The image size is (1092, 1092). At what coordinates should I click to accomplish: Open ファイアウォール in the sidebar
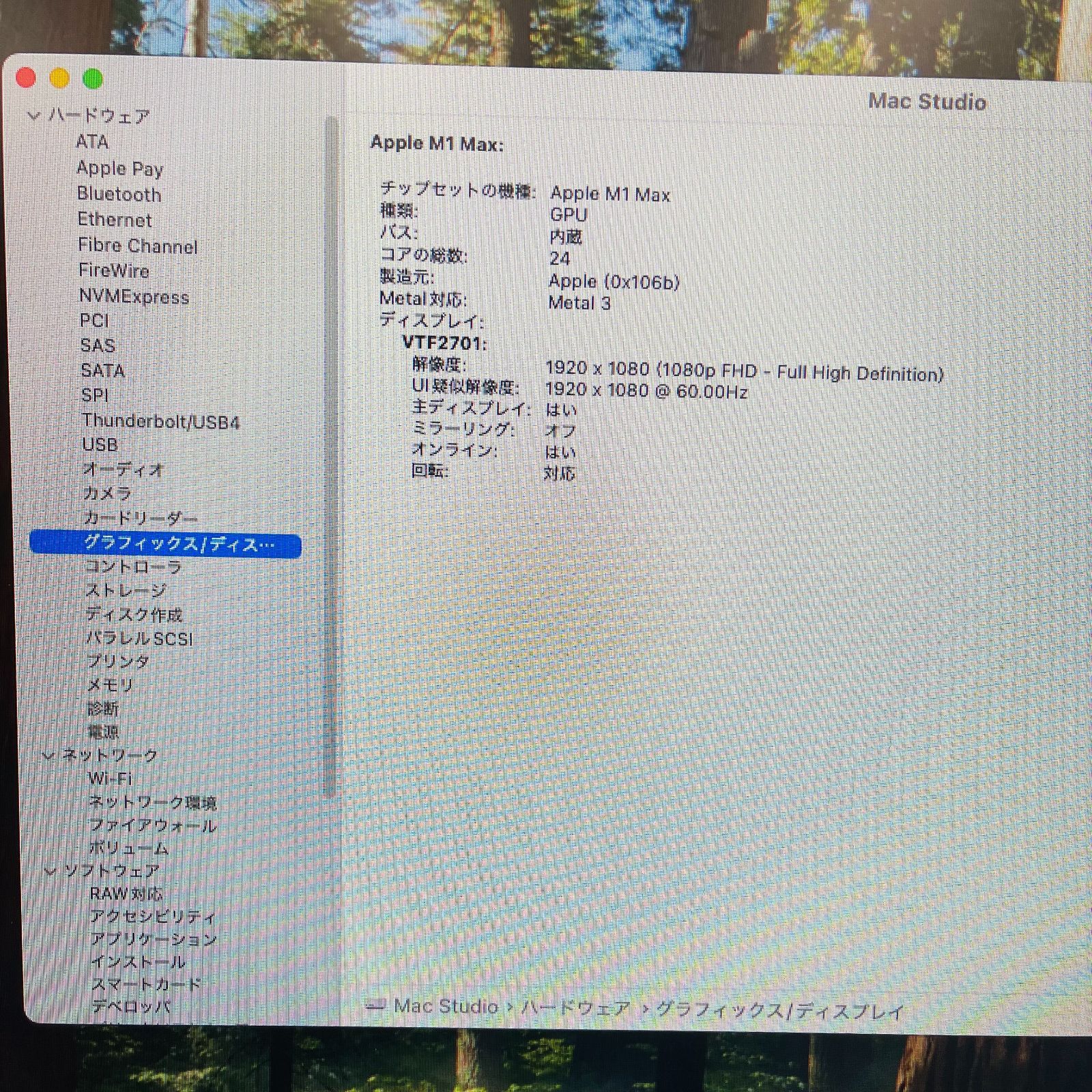pyautogui.click(x=153, y=826)
